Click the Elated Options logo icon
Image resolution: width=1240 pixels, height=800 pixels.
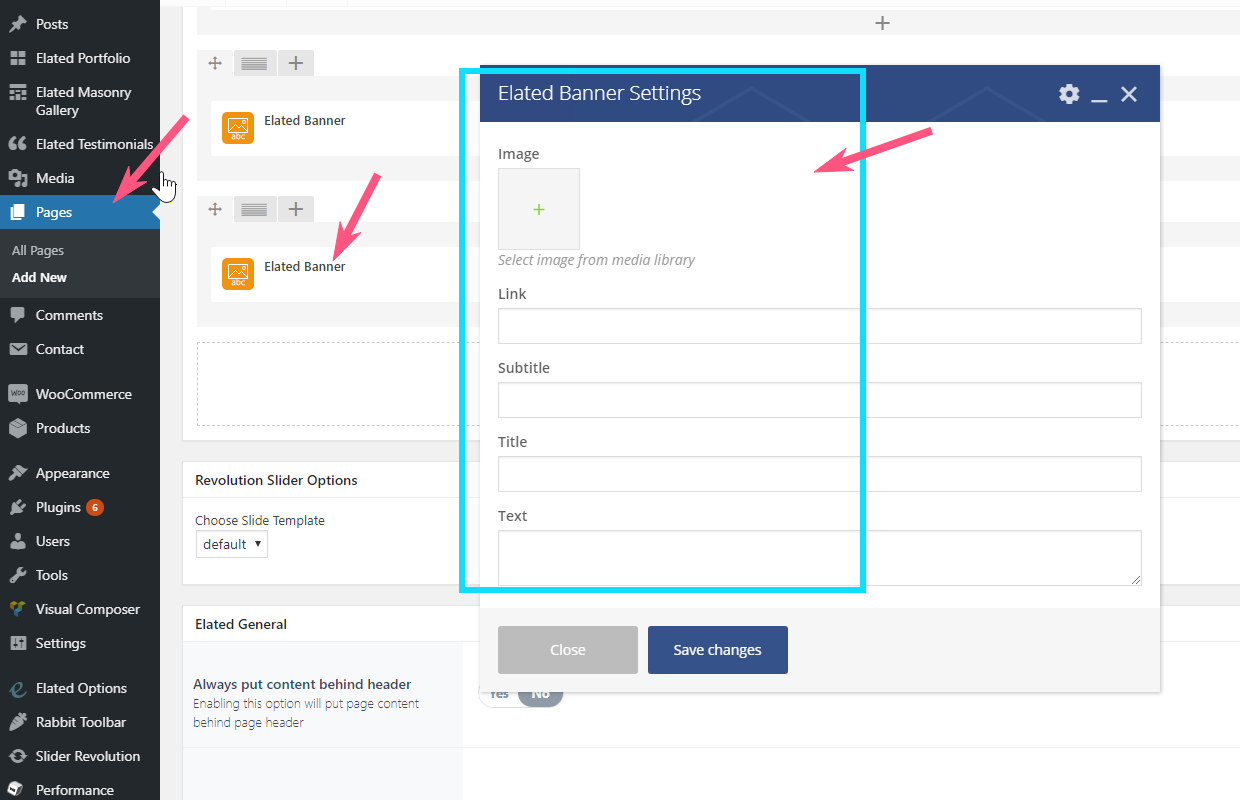(x=18, y=688)
